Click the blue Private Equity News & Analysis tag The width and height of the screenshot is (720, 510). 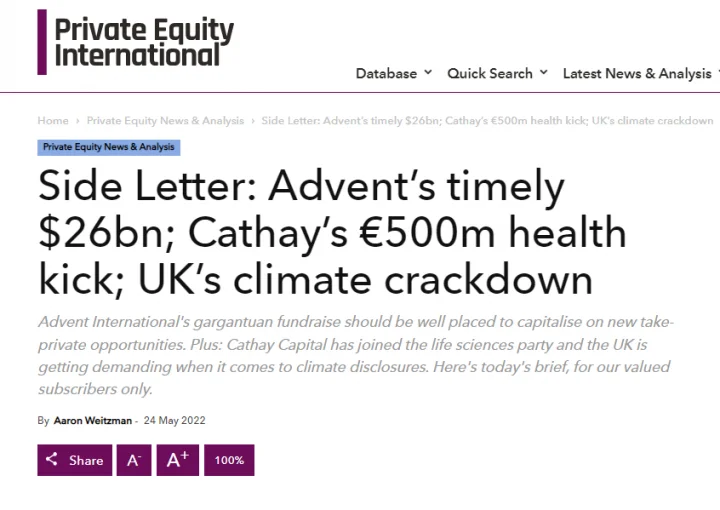coord(109,147)
